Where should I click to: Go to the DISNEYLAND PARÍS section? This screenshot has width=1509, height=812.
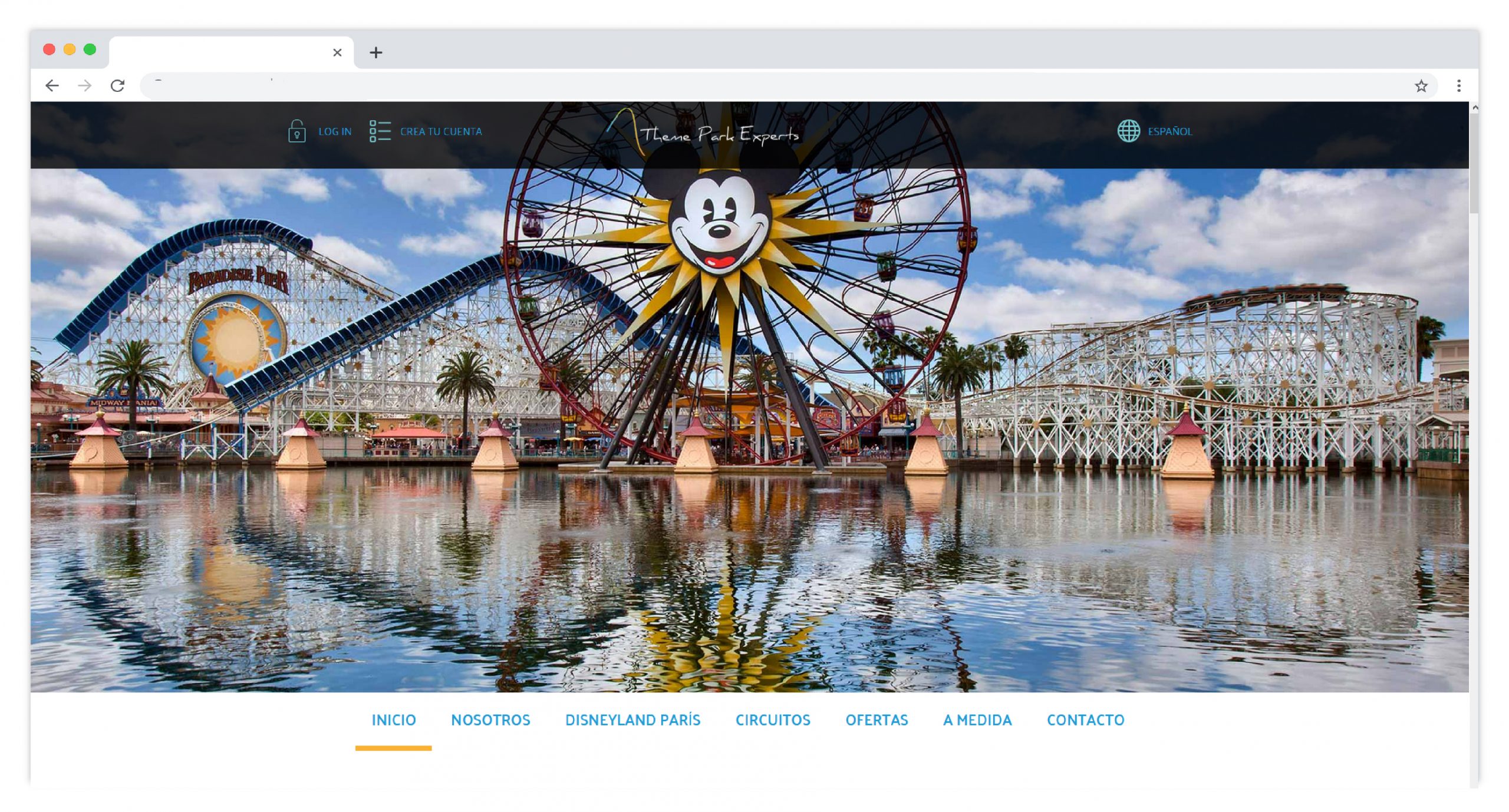coord(632,719)
